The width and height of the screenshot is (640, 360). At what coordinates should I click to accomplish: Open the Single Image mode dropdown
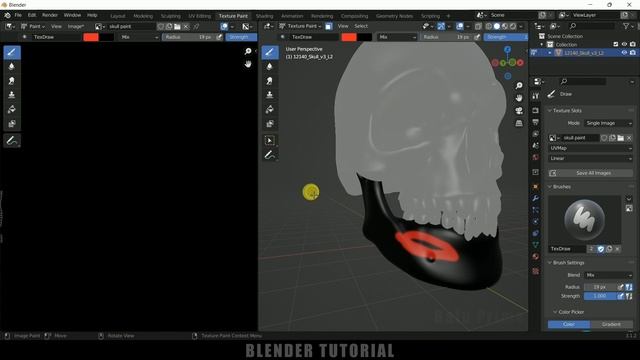click(x=608, y=123)
